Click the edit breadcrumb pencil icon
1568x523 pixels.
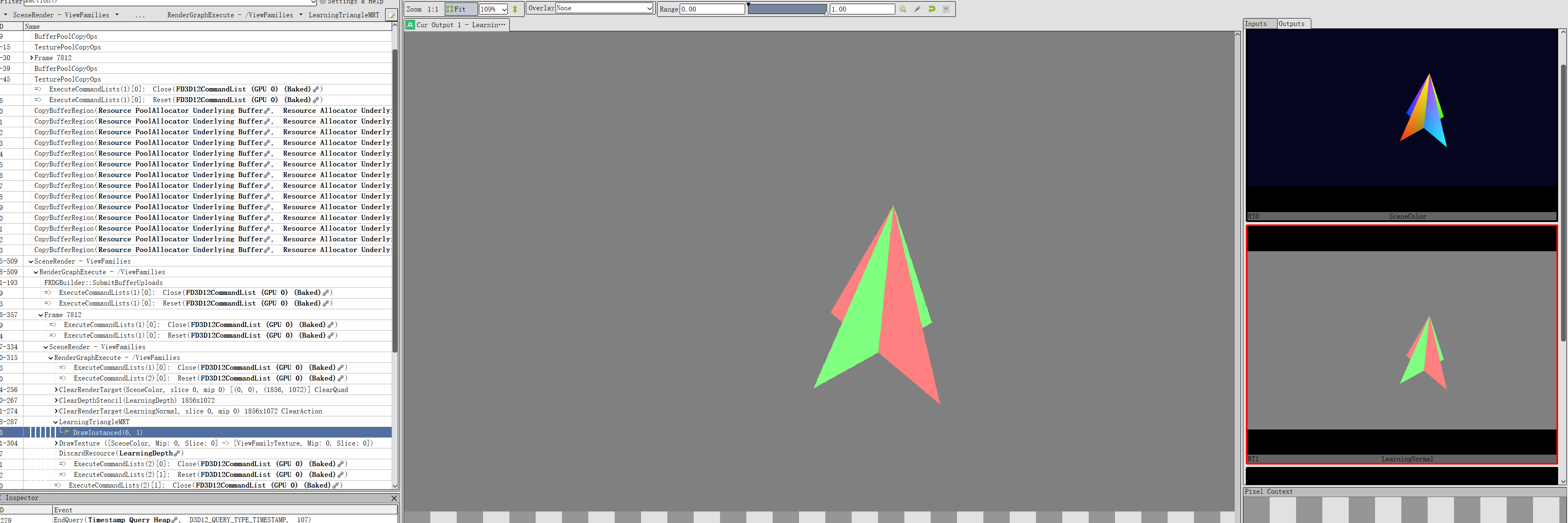[392, 15]
